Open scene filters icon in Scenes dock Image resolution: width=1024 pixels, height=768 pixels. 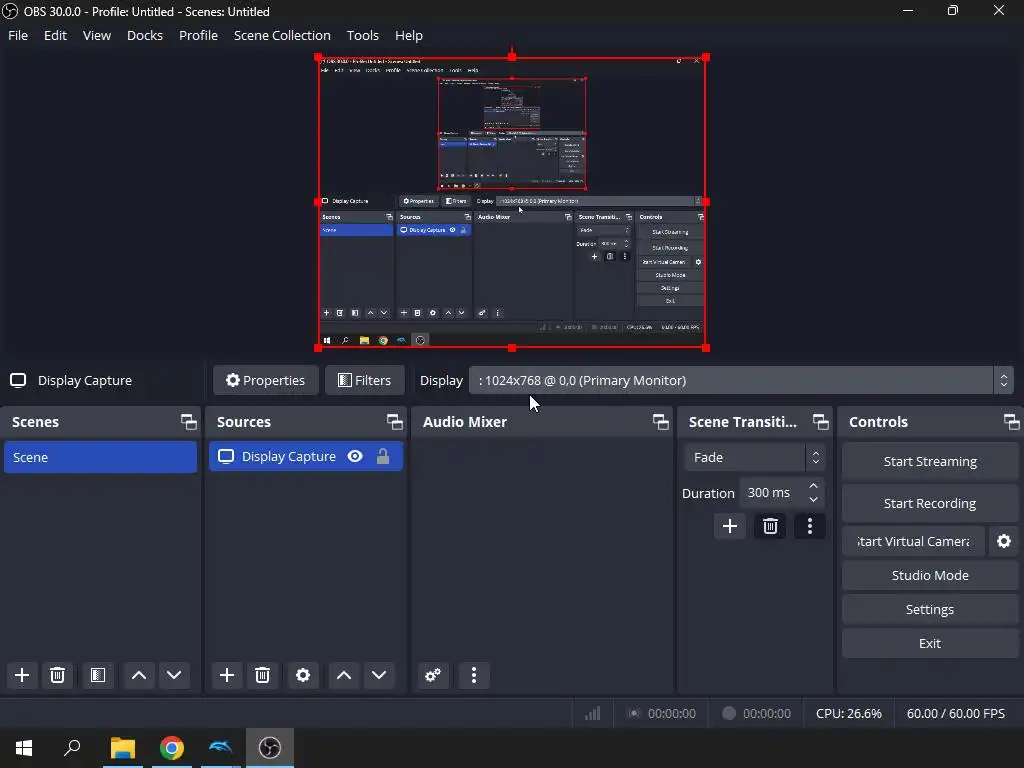point(98,675)
